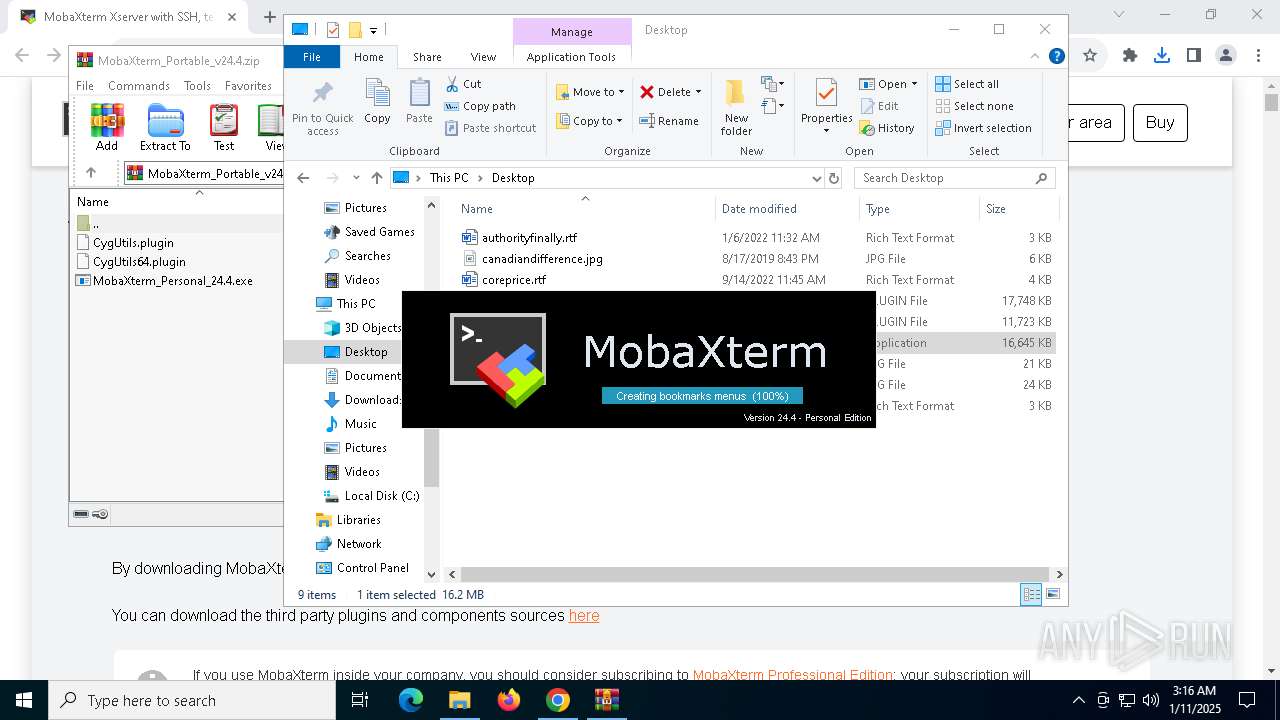
Task: Click the Buy button on webpage
Action: (x=1160, y=123)
